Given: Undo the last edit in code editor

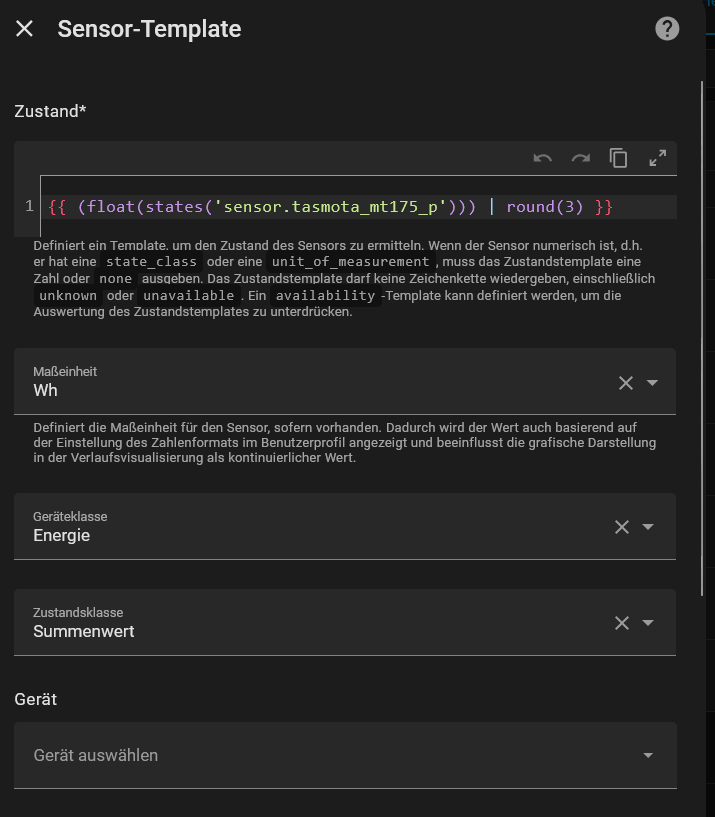Looking at the screenshot, I should click(x=543, y=158).
